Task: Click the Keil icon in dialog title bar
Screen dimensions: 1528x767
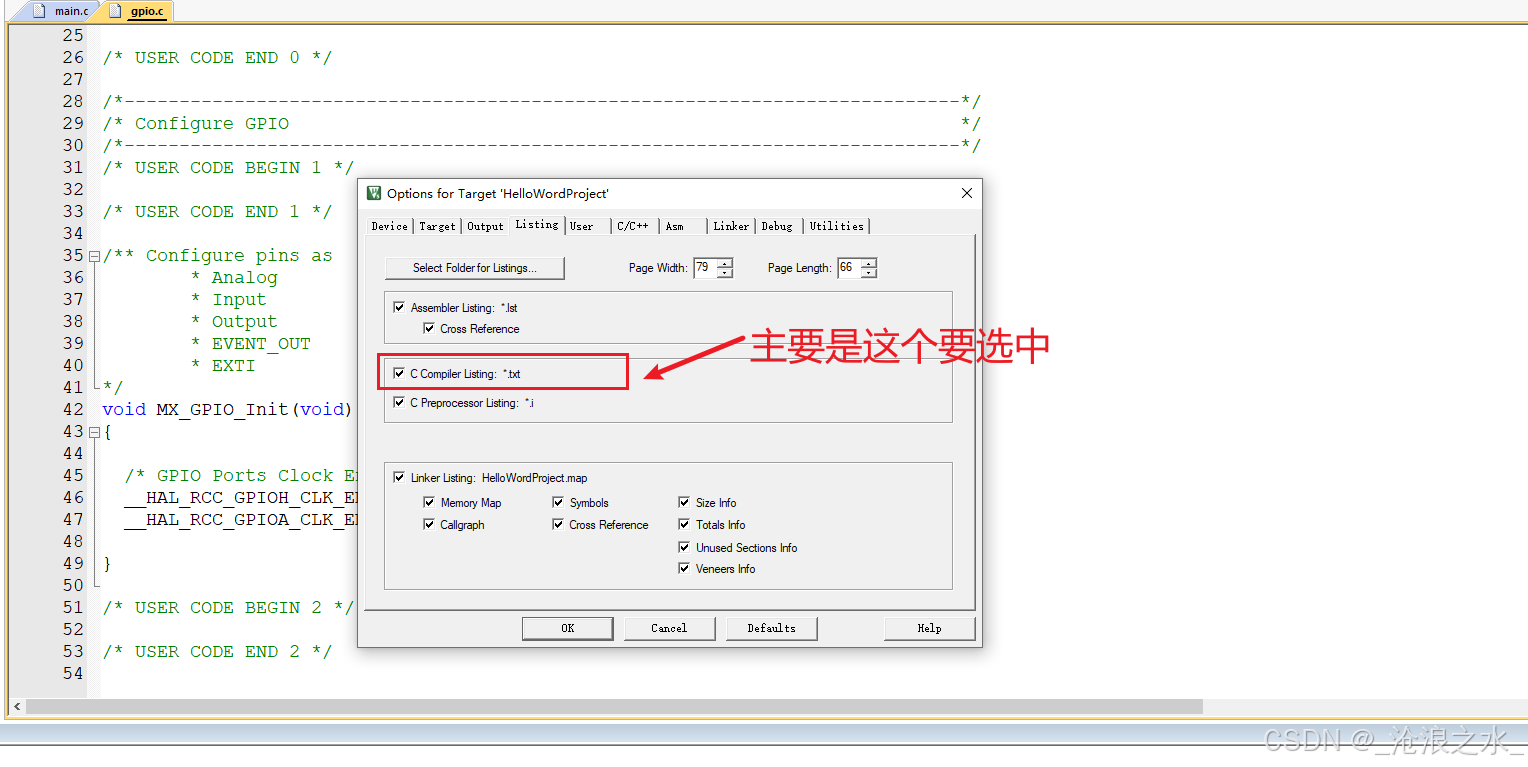Action: coord(374,193)
